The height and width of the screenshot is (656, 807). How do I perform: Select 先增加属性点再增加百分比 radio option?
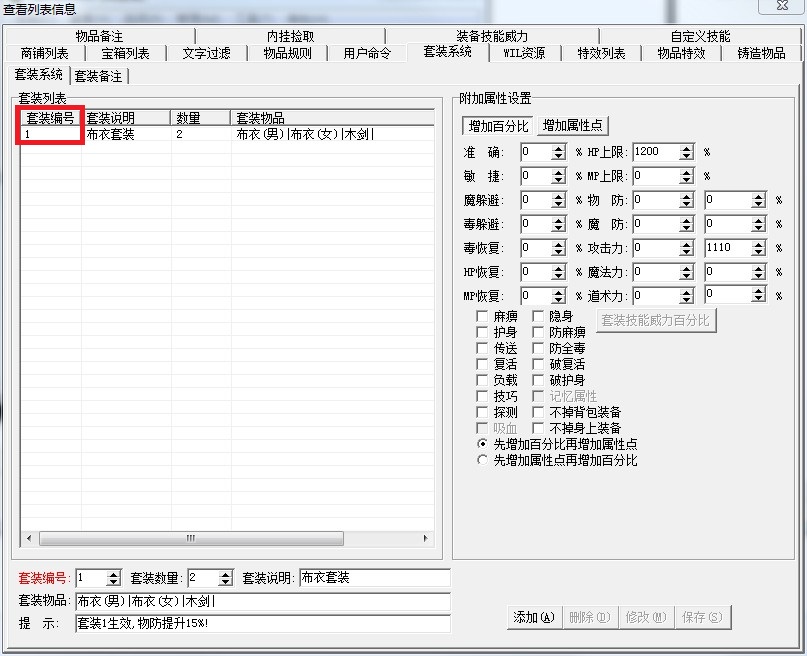484,461
